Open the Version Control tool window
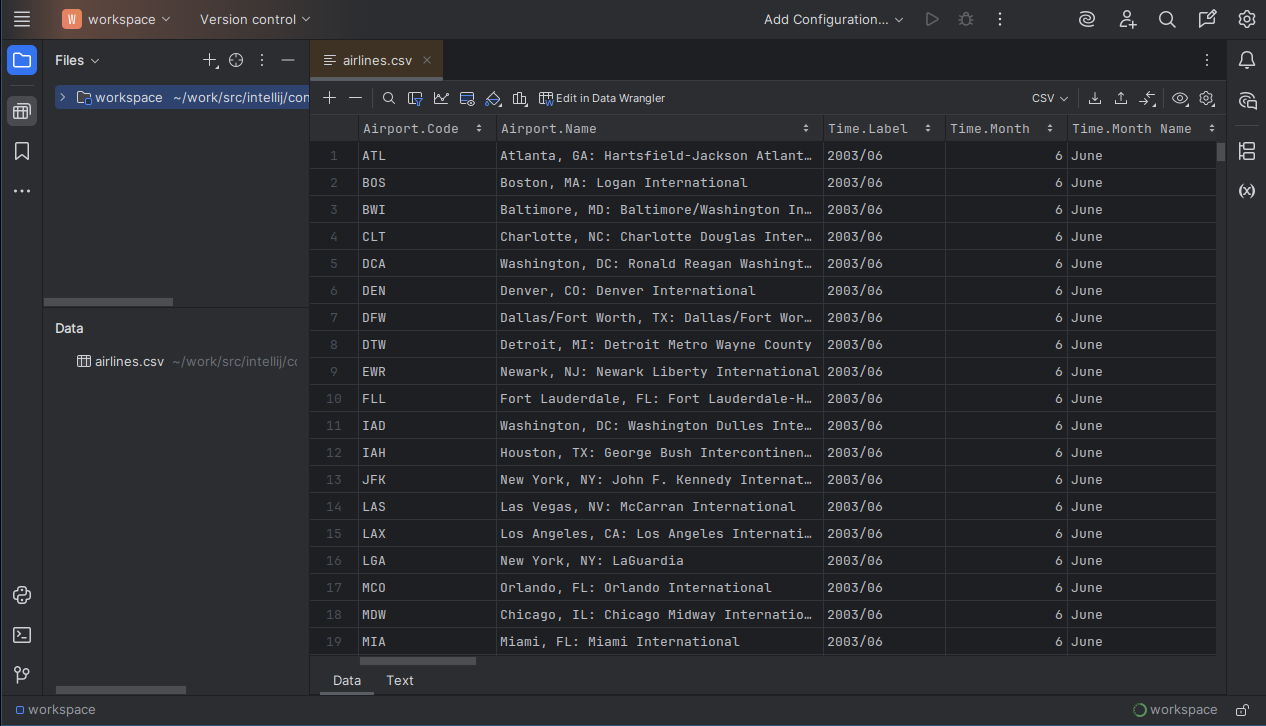 (x=22, y=674)
